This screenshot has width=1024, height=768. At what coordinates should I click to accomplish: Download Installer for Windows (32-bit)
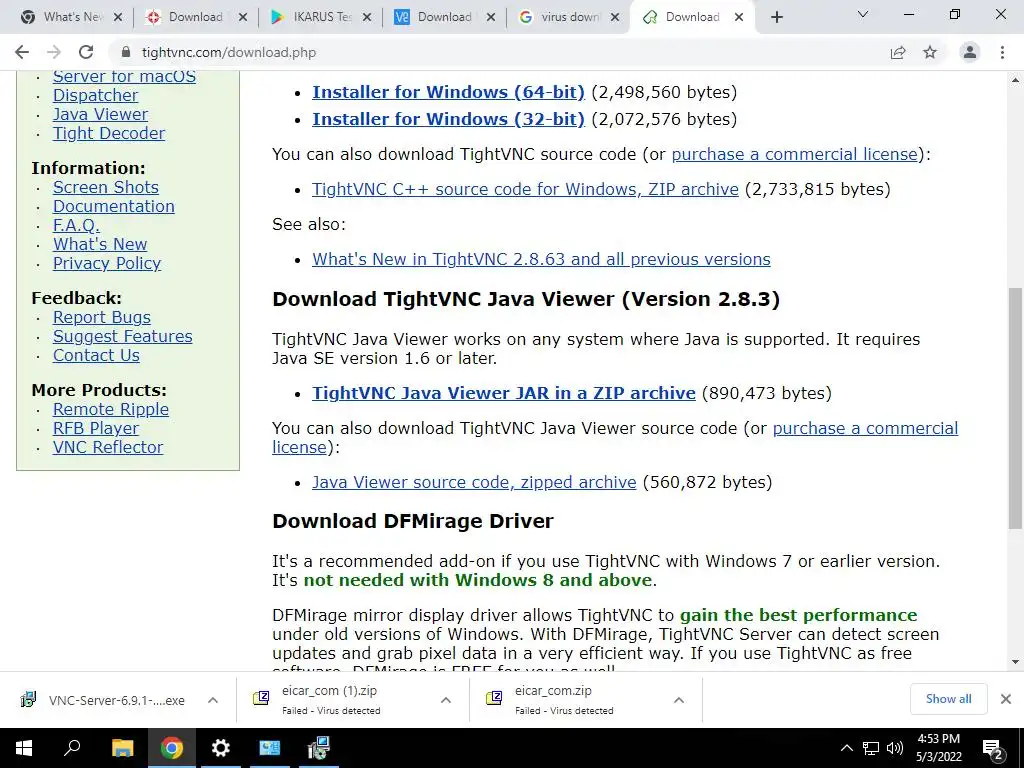click(448, 120)
